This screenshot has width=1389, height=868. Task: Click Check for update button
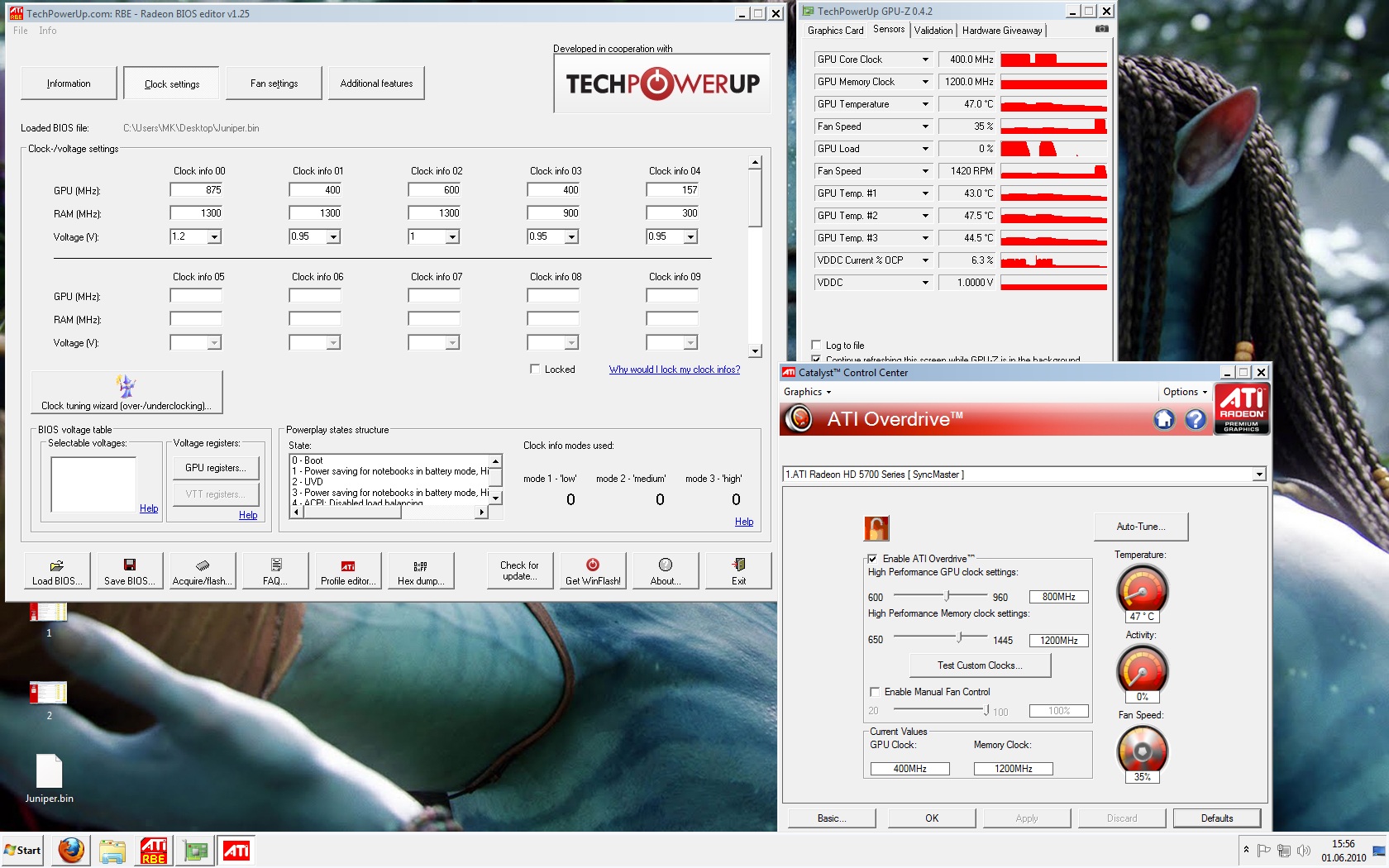519,570
